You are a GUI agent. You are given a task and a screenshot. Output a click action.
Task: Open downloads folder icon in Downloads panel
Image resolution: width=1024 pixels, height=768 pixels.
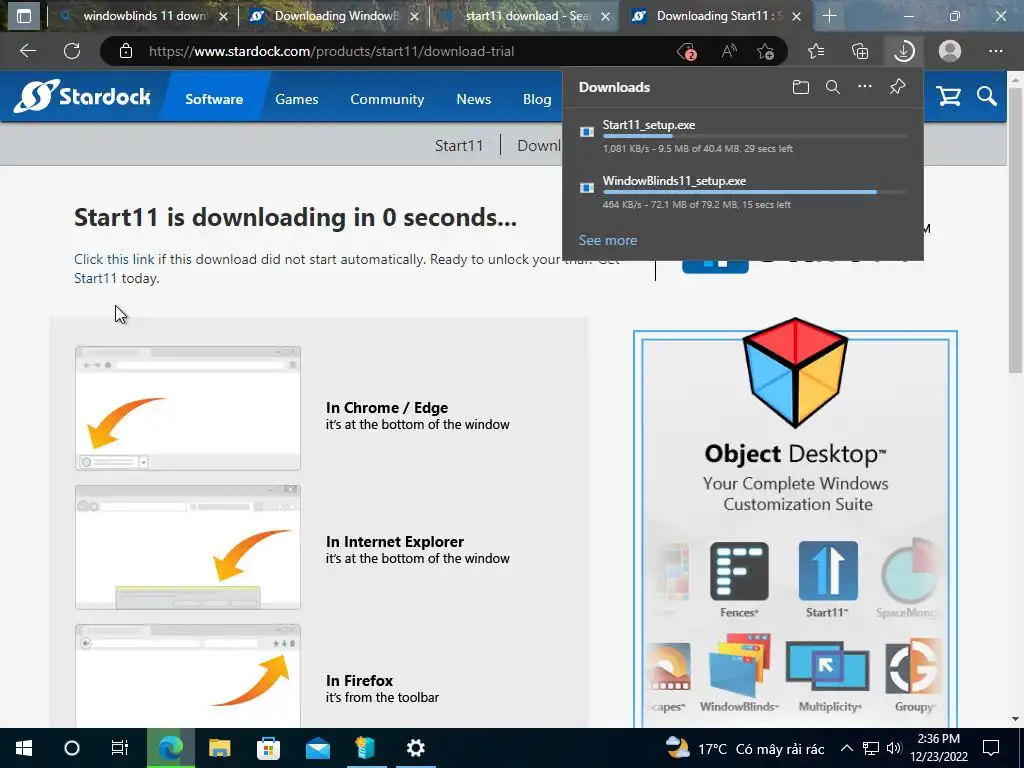(x=801, y=87)
